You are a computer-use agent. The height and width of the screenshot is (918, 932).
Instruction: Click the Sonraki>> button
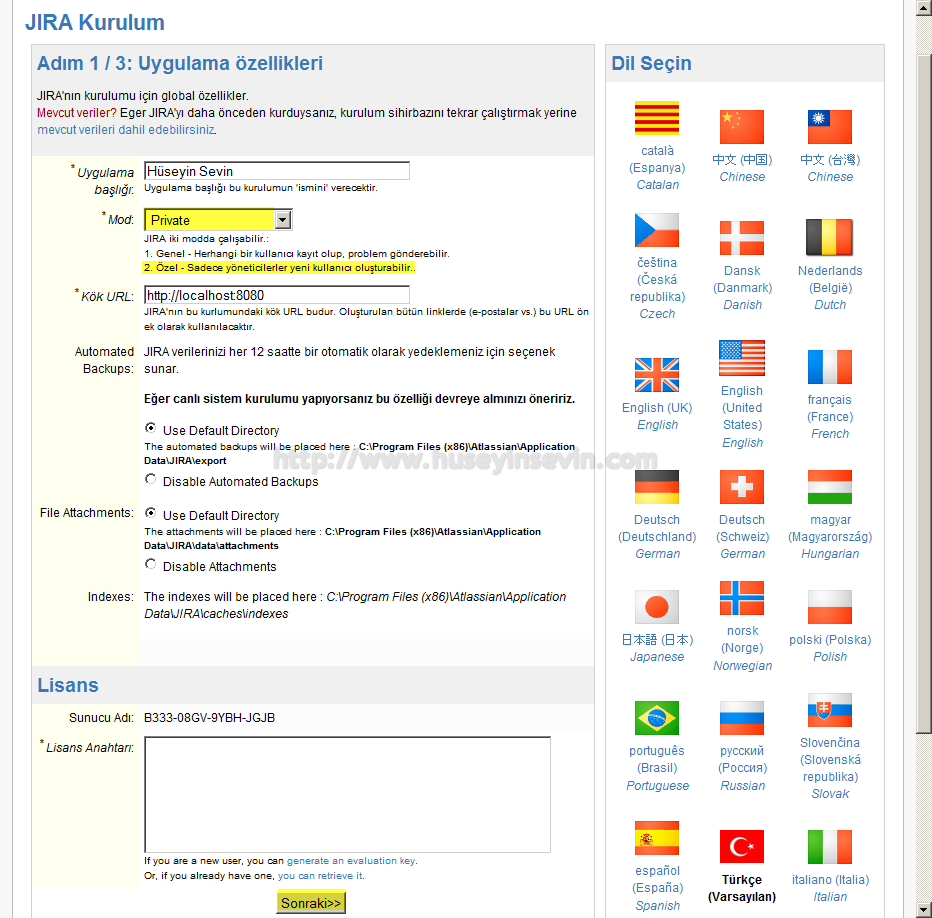[x=311, y=903]
